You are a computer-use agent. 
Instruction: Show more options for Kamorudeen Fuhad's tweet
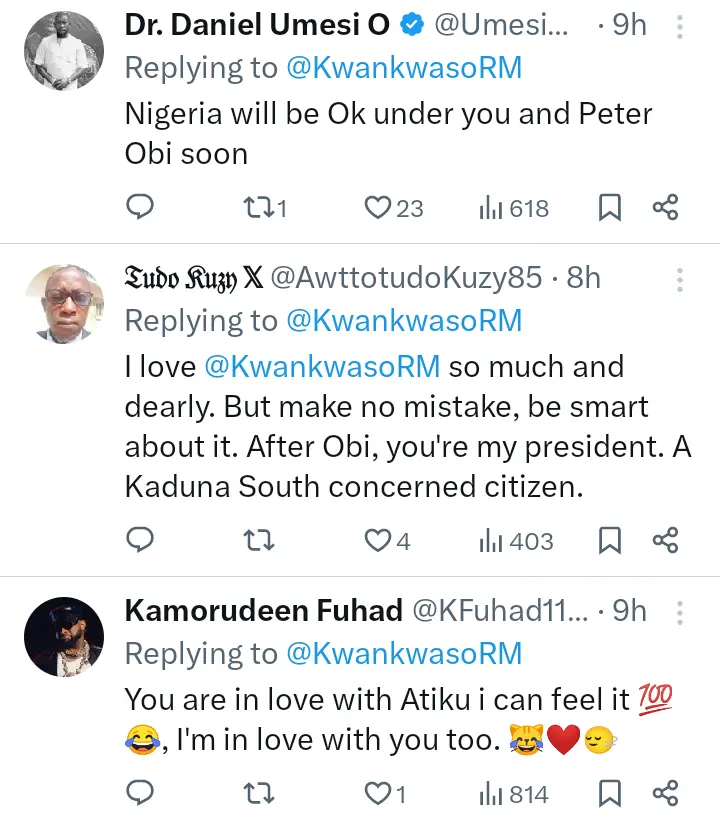tap(681, 611)
